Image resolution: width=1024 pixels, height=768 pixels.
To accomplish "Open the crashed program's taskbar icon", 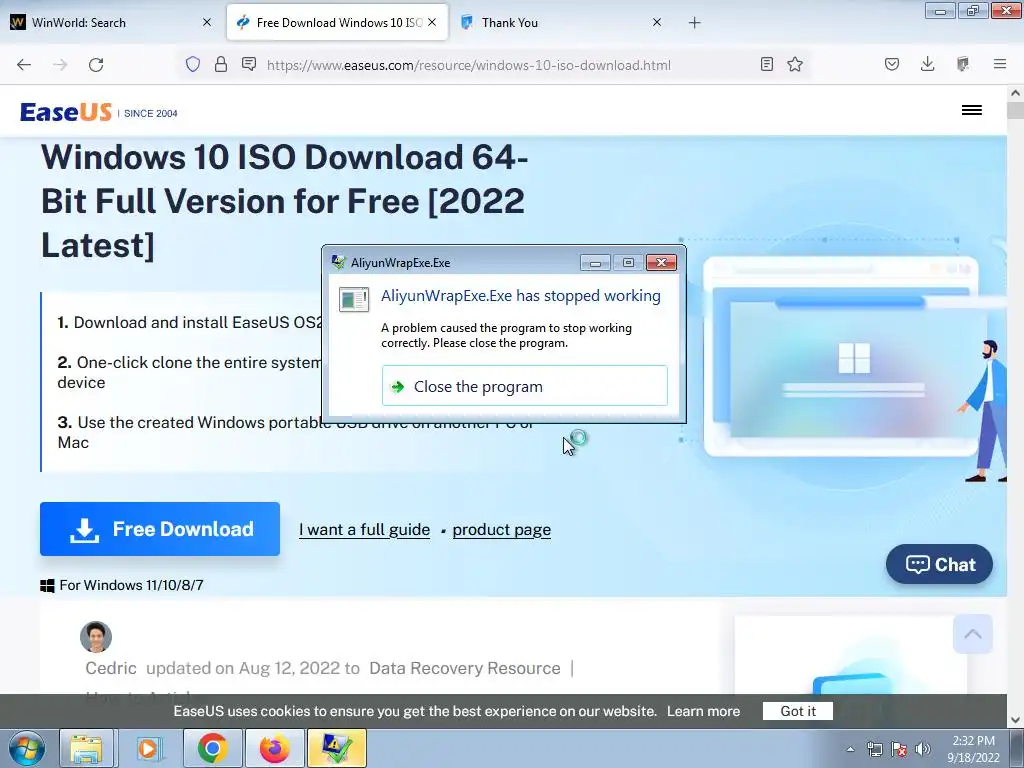I will click(x=336, y=748).
